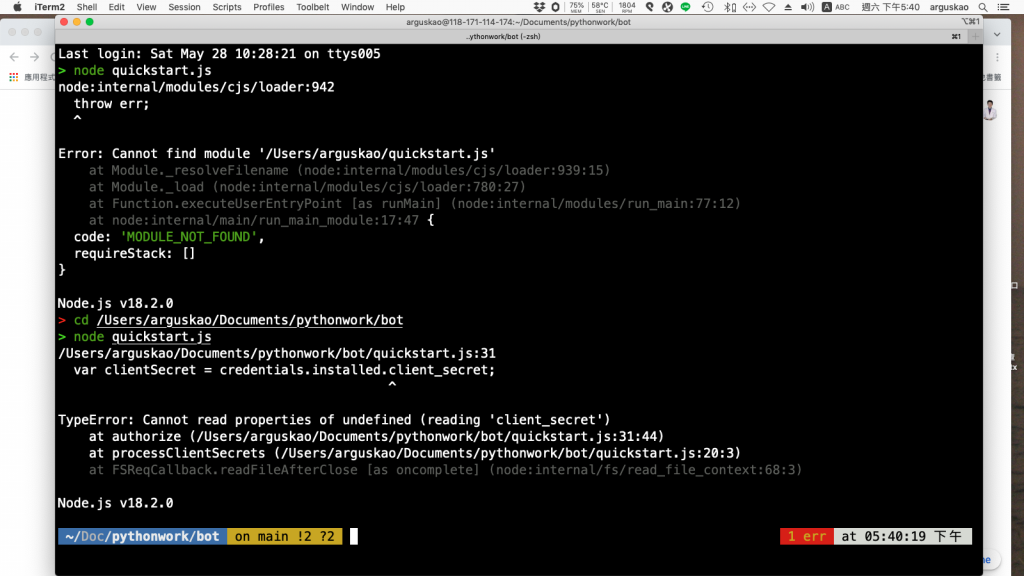
Task: Click the underlined path /Users/arguskao/Documents/pythonwork/bot
Action: tap(249, 320)
